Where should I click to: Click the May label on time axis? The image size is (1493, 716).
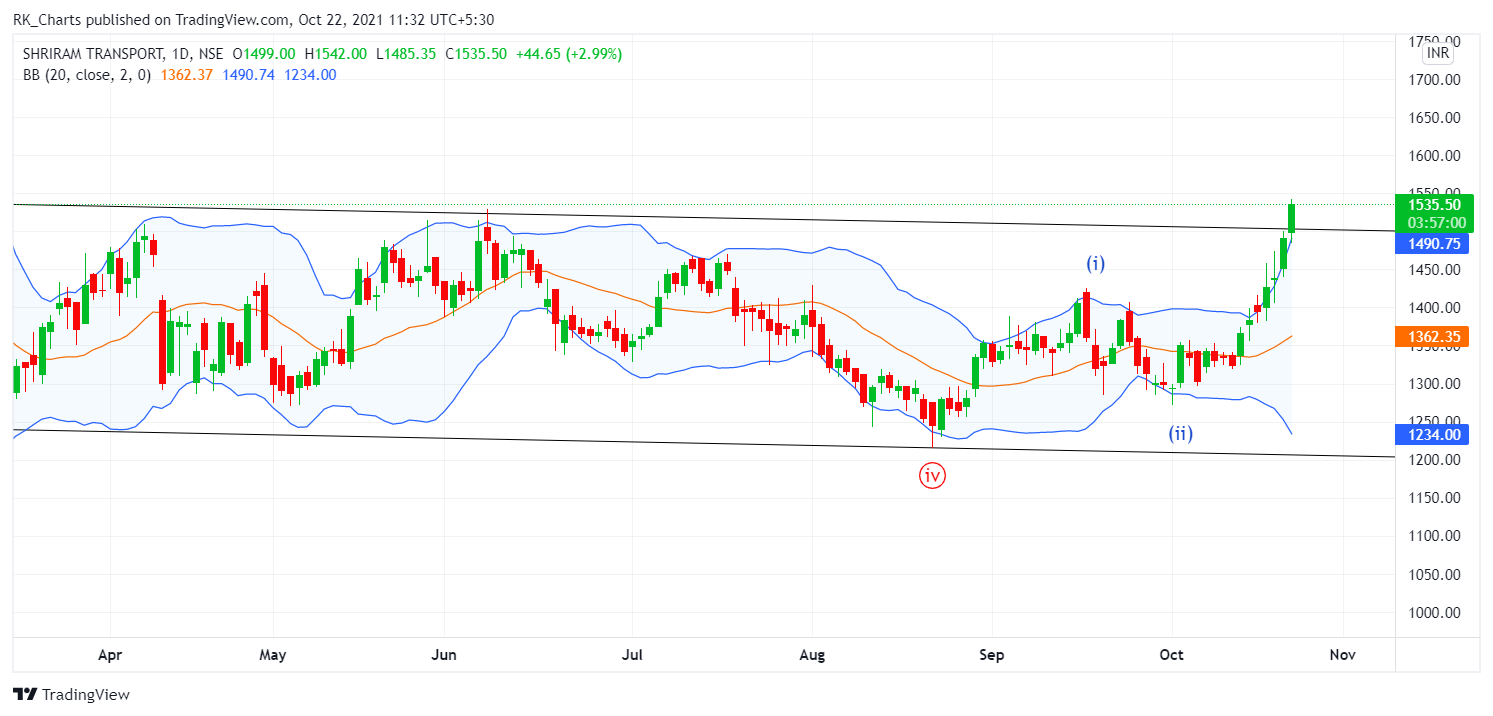point(272,655)
